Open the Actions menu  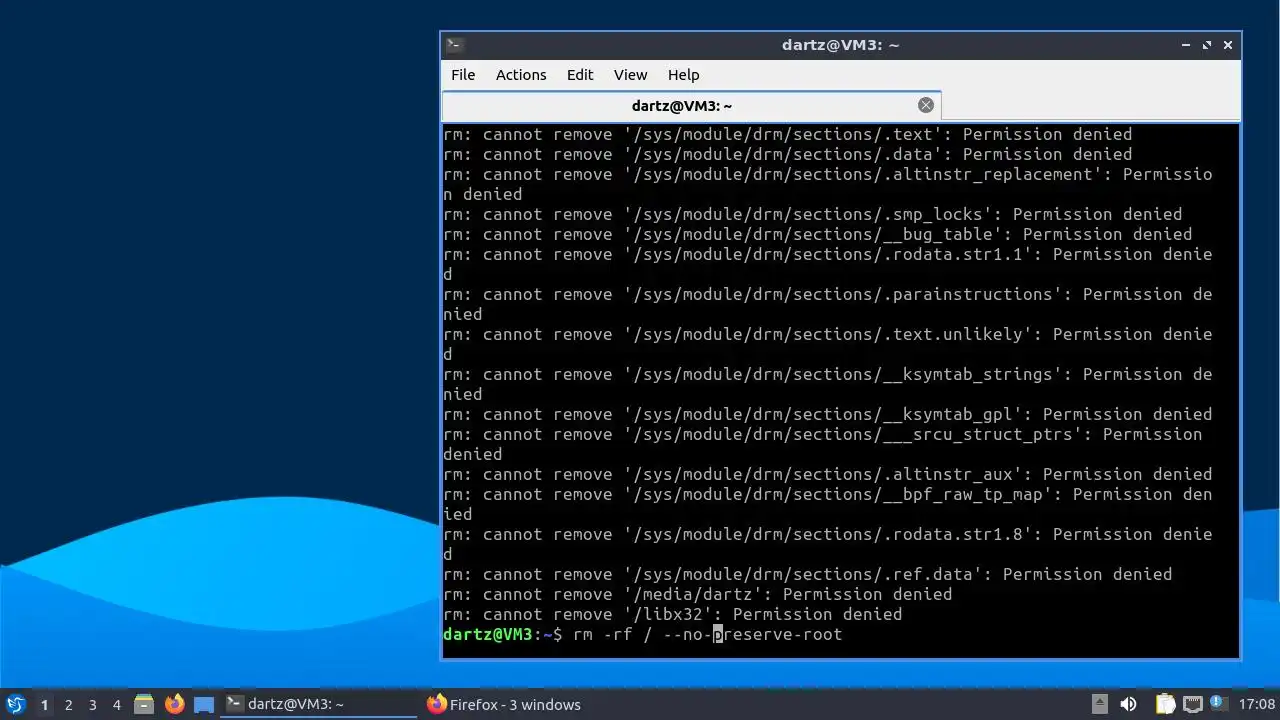[x=521, y=75]
